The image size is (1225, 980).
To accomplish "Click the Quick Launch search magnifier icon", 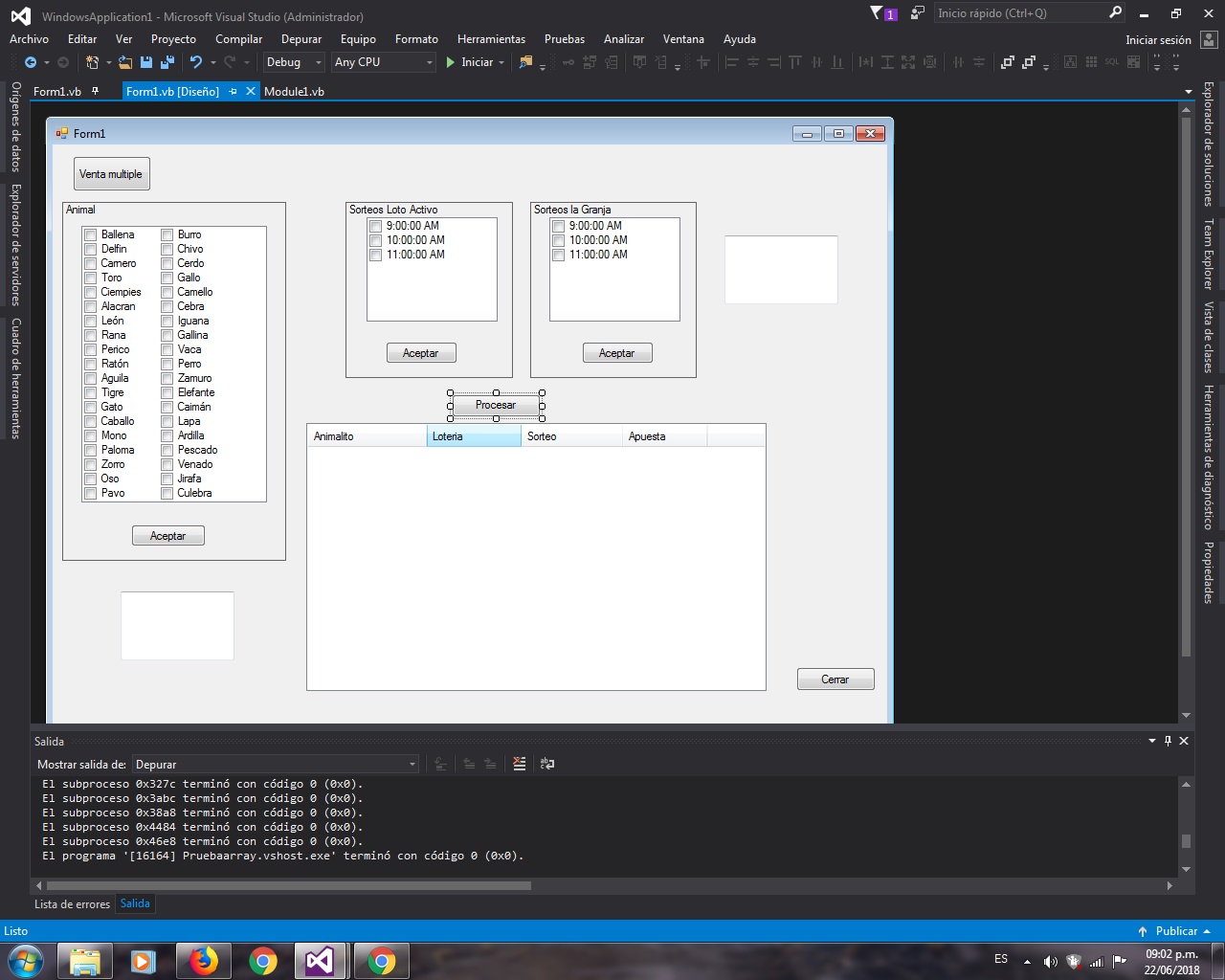I will point(1115,12).
